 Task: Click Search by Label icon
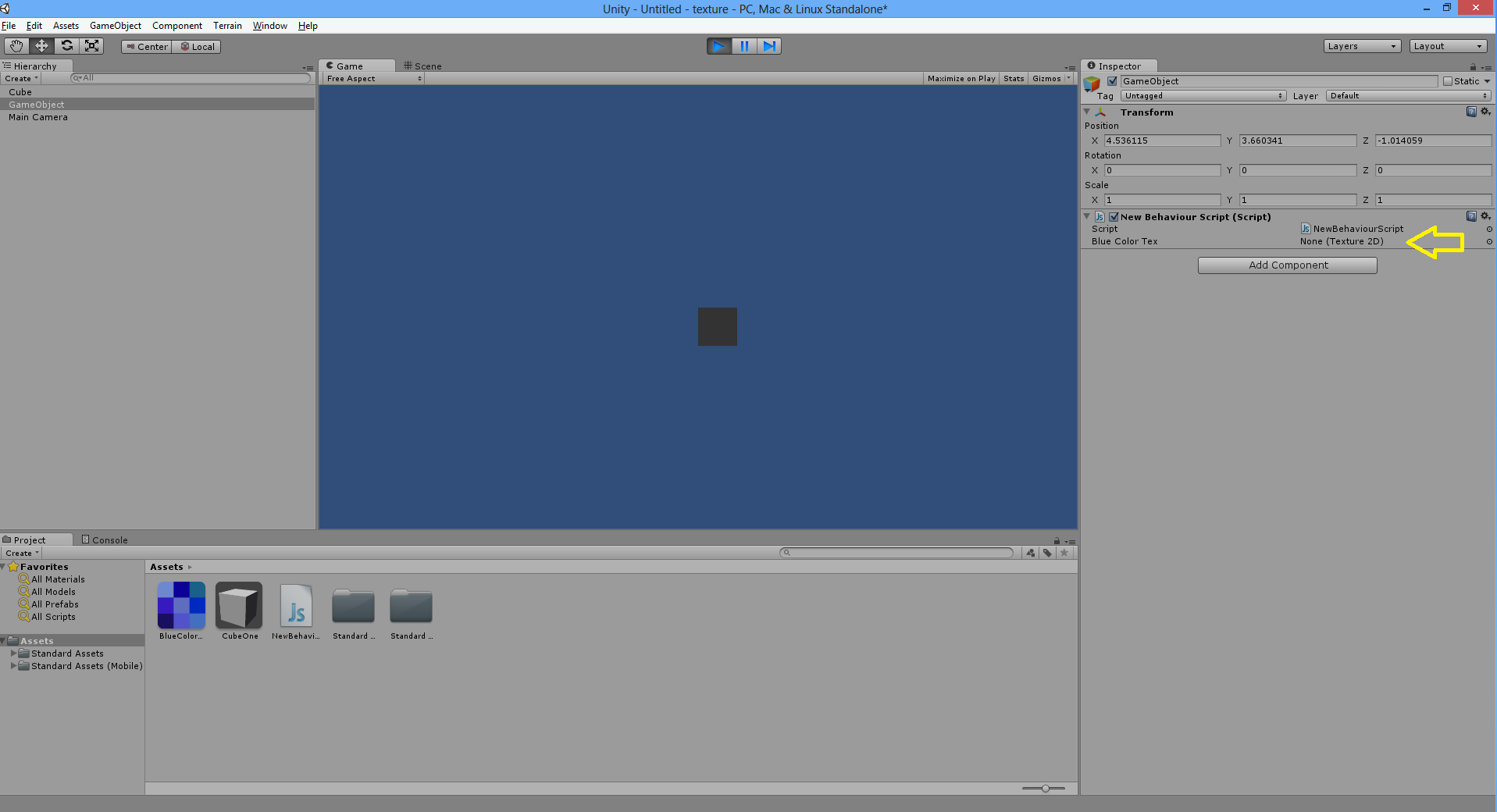click(x=1047, y=553)
